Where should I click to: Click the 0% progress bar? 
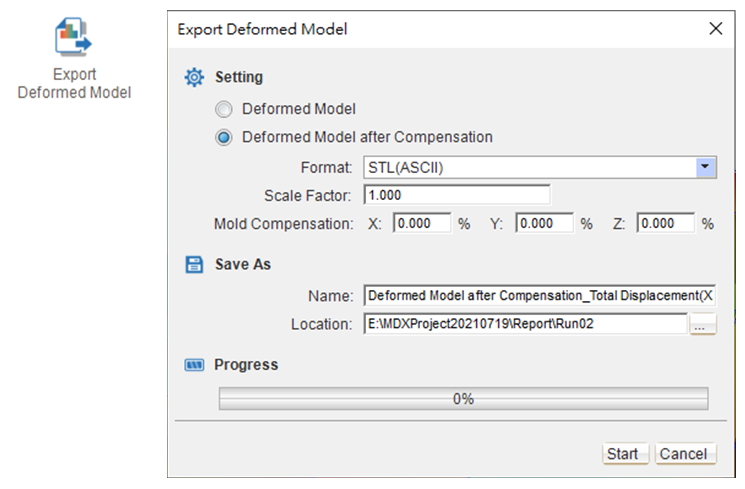[x=463, y=399]
